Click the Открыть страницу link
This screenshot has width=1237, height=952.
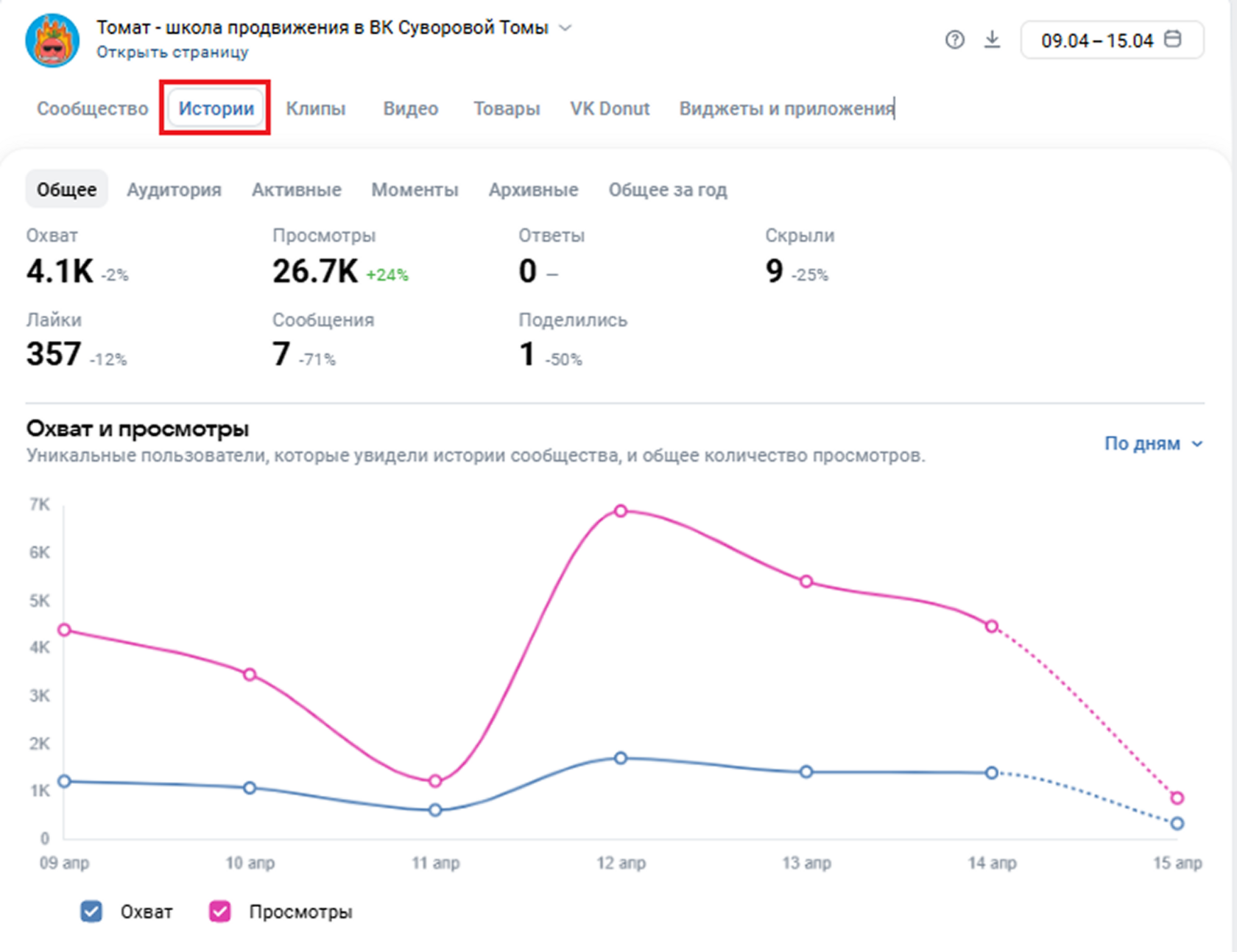coord(172,52)
